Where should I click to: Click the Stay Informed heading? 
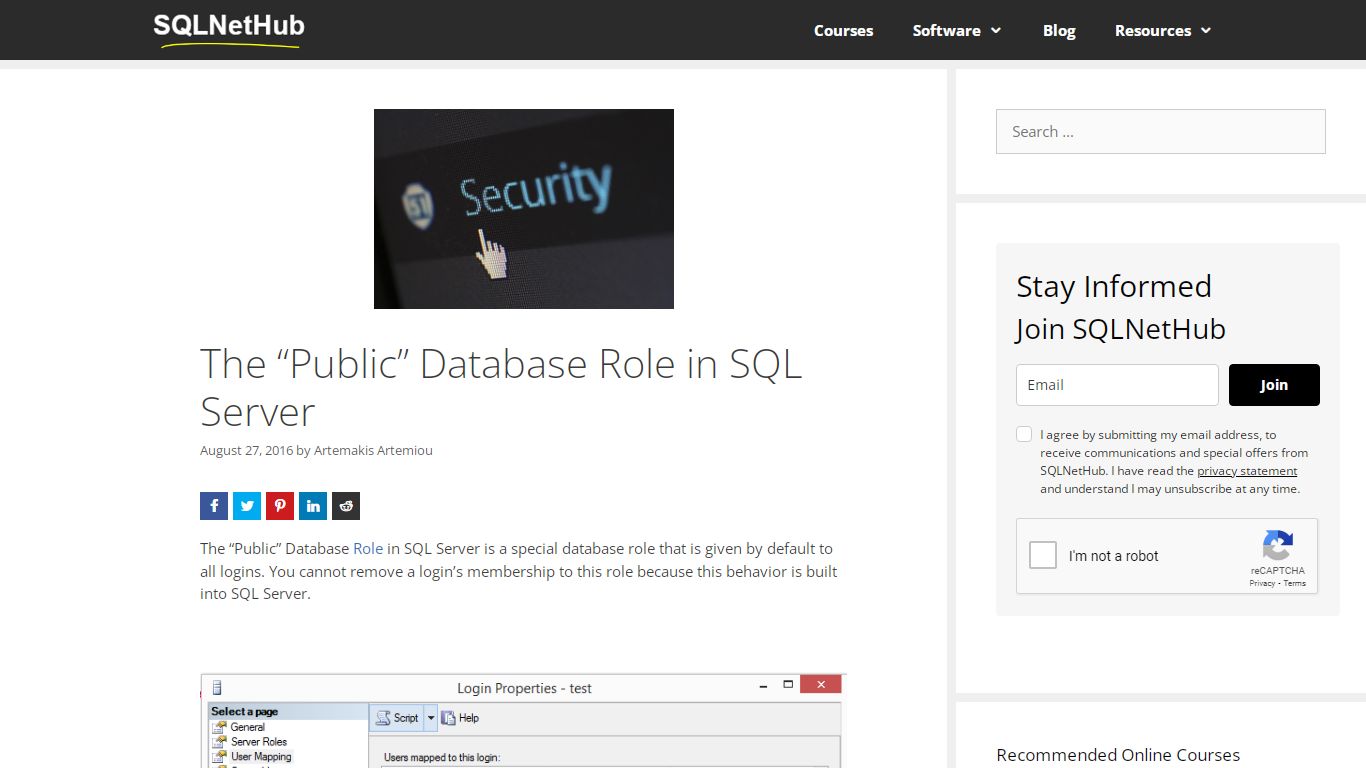pos(1114,287)
